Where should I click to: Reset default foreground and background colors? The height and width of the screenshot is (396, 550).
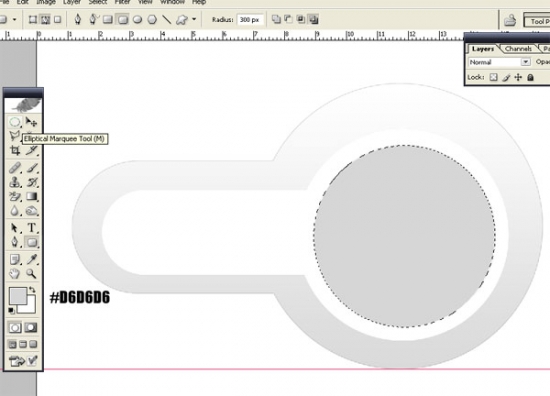click(x=11, y=311)
